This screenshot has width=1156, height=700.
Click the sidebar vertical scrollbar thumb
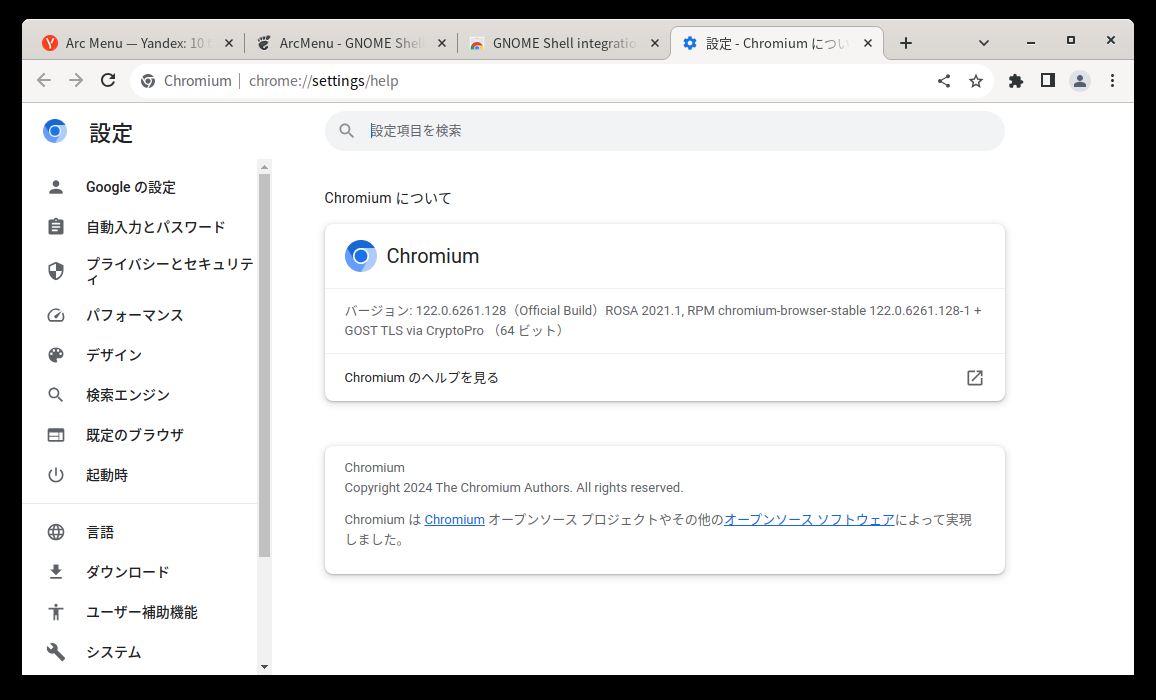point(265,366)
